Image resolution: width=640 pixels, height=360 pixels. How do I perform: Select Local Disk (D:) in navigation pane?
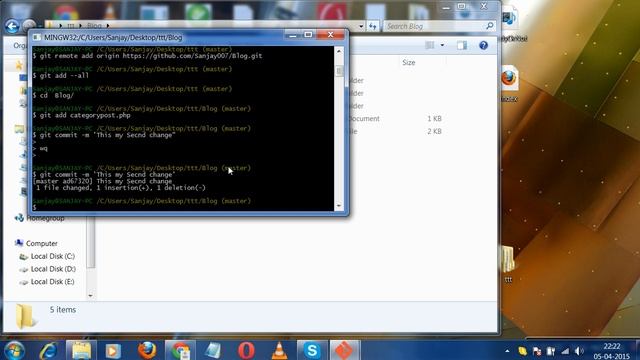(53, 269)
